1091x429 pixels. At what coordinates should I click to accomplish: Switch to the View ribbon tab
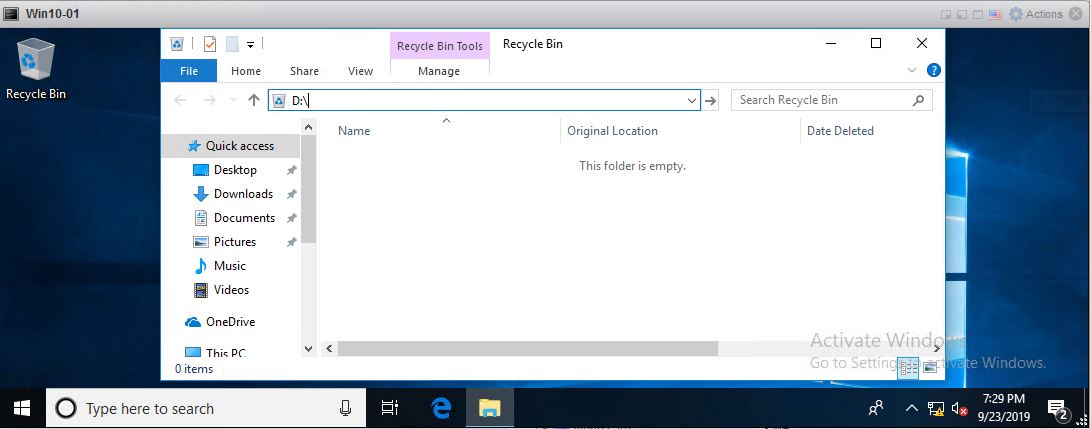click(x=360, y=71)
